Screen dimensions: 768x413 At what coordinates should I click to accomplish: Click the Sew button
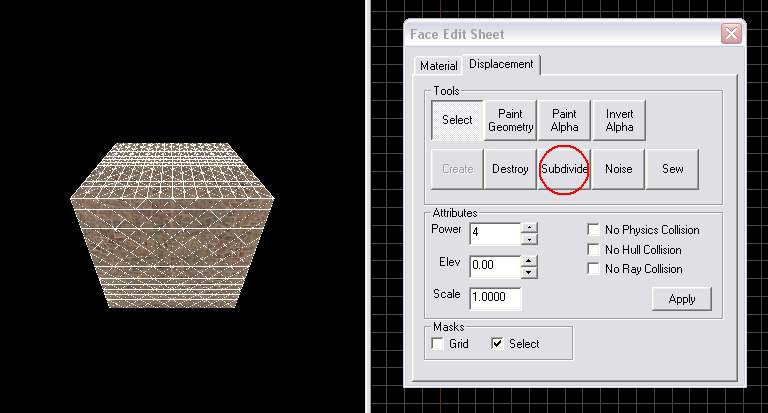672,169
